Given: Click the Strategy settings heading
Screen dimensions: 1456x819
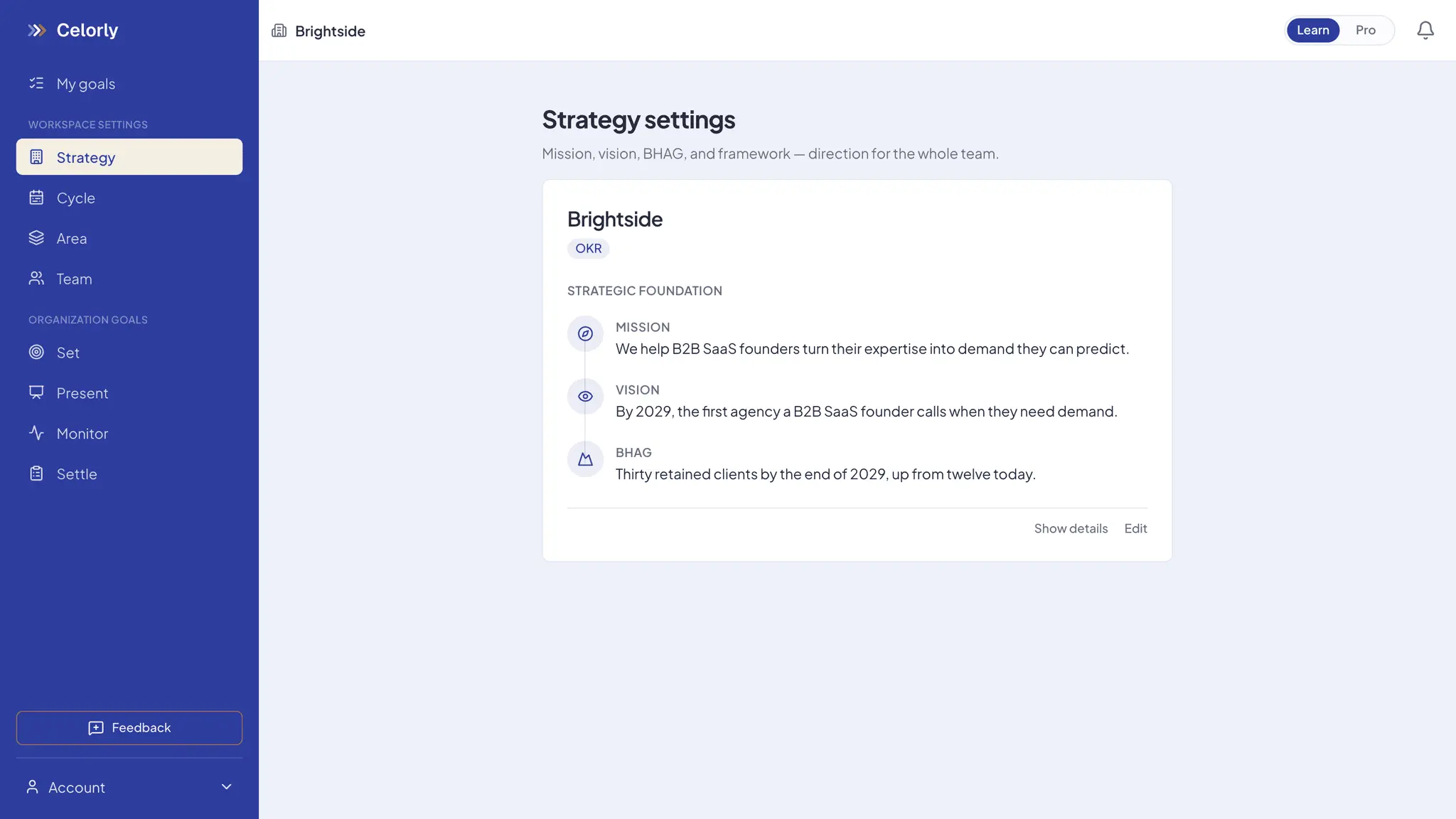Looking at the screenshot, I should (x=638, y=120).
